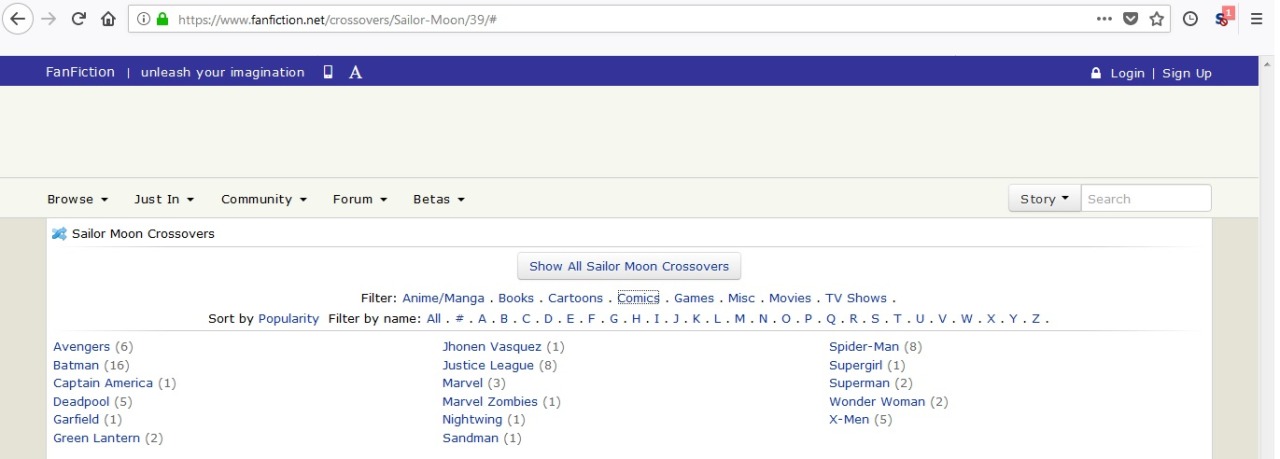The width and height of the screenshot is (1280, 459).
Task: Open the Captain America crossover link
Action: pyautogui.click(x=103, y=383)
